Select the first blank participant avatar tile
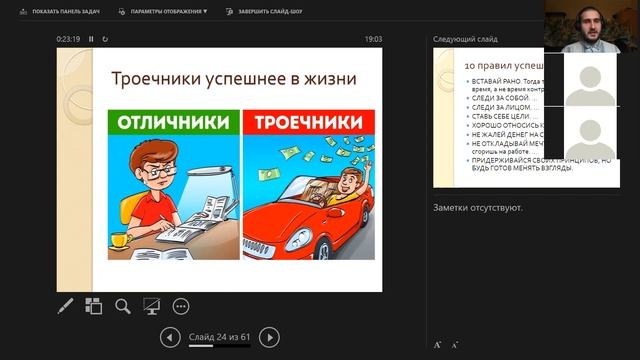This screenshot has height=360, width=640. pyautogui.click(x=590, y=80)
